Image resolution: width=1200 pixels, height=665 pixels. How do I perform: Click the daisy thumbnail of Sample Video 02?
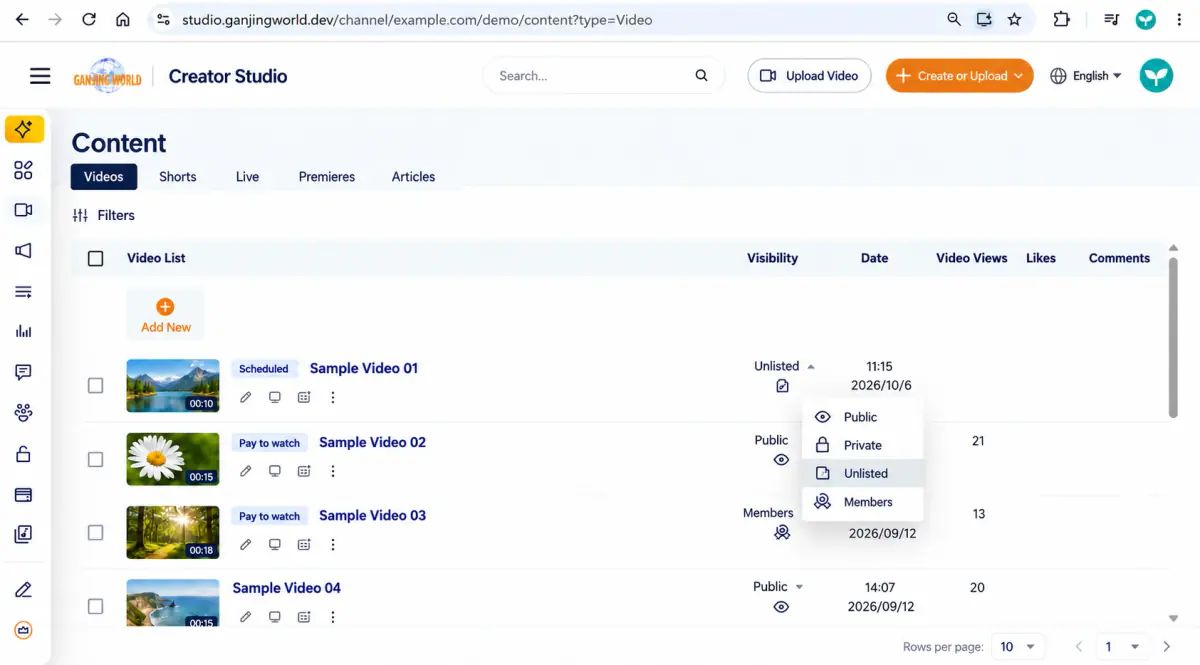pyautogui.click(x=173, y=459)
